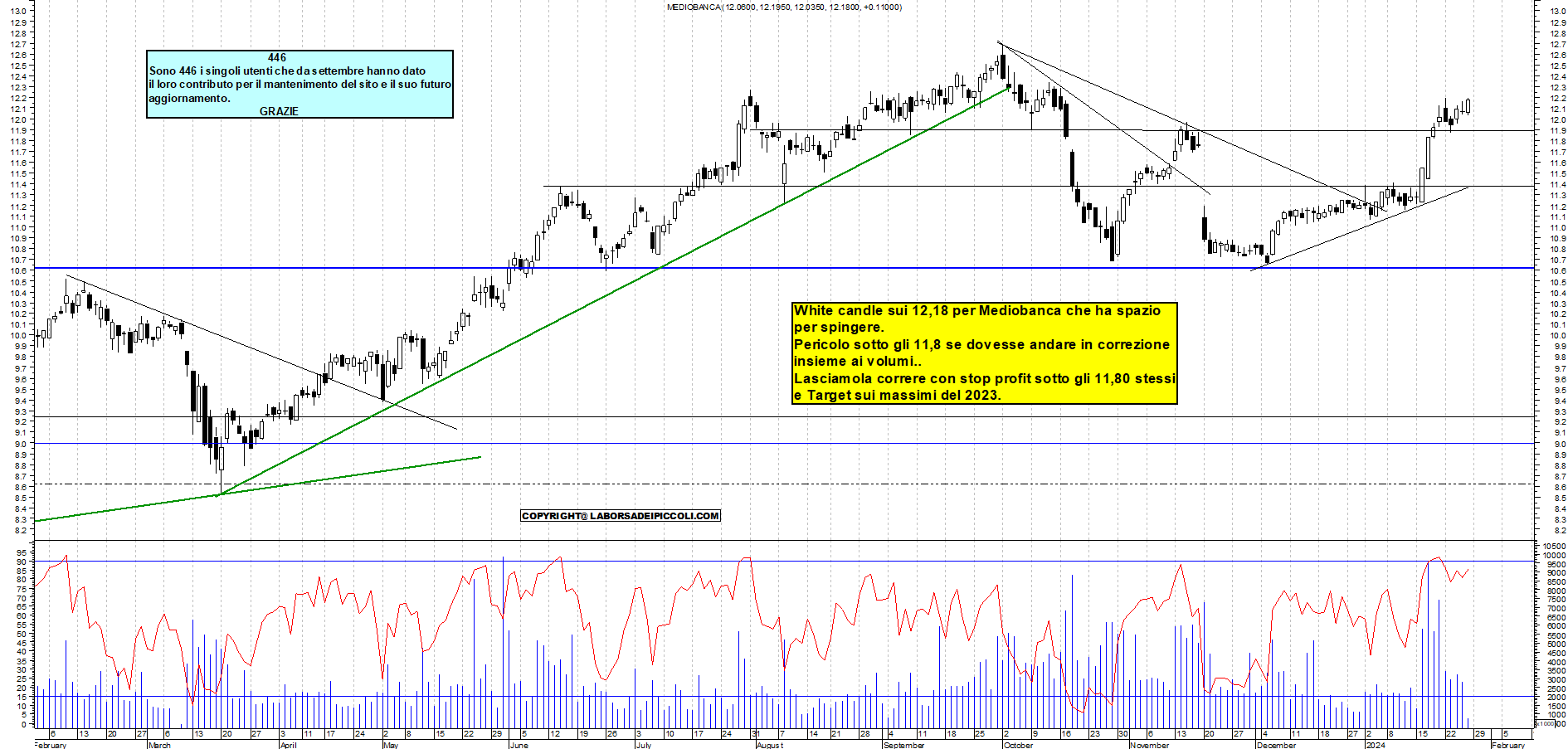Click the COPYRIGHT@ LABORSADEIPICCOLI.COM label
The image size is (1568, 749).
point(621,516)
